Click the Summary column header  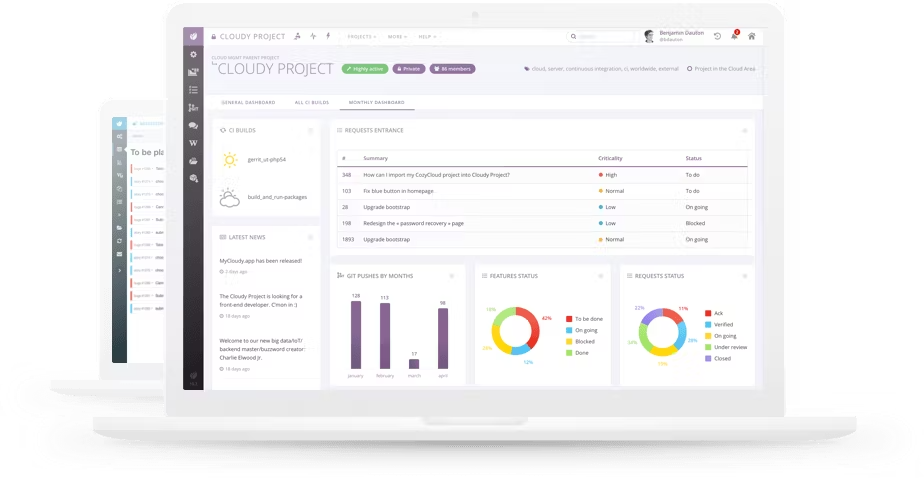[x=375, y=159]
